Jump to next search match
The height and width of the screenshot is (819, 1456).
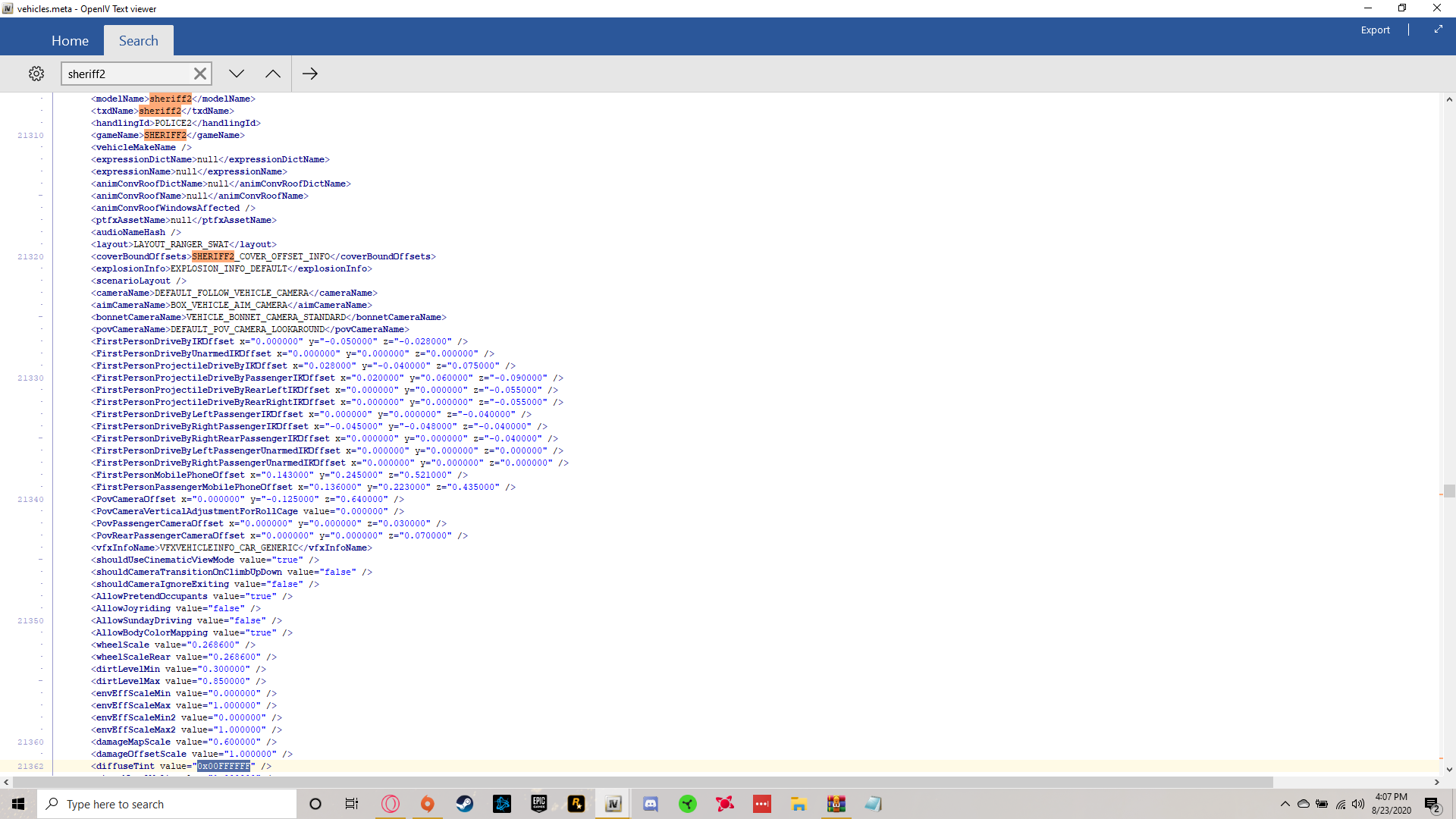(x=237, y=74)
